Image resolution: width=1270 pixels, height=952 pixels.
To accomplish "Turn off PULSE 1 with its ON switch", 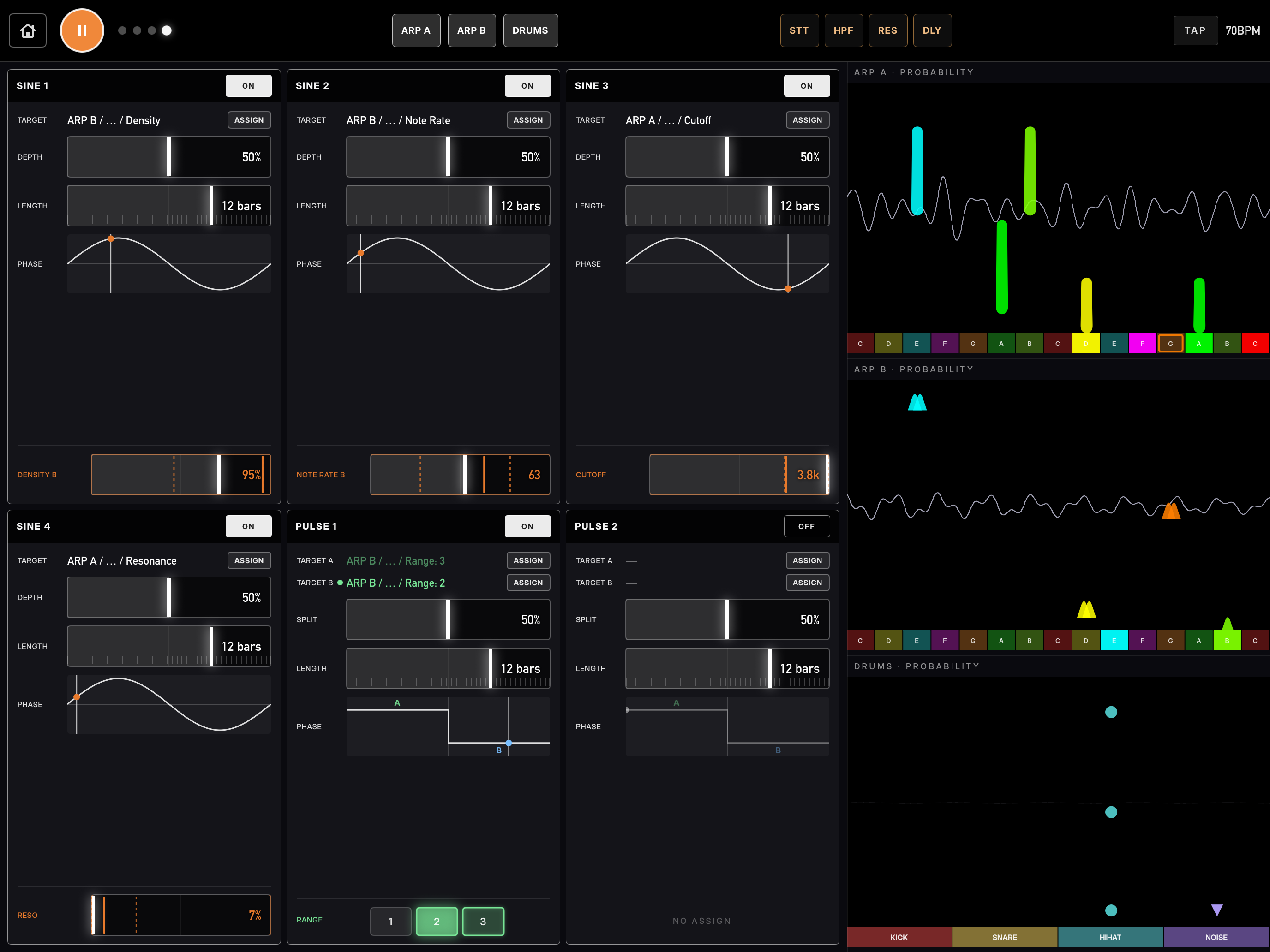I will 527,526.
